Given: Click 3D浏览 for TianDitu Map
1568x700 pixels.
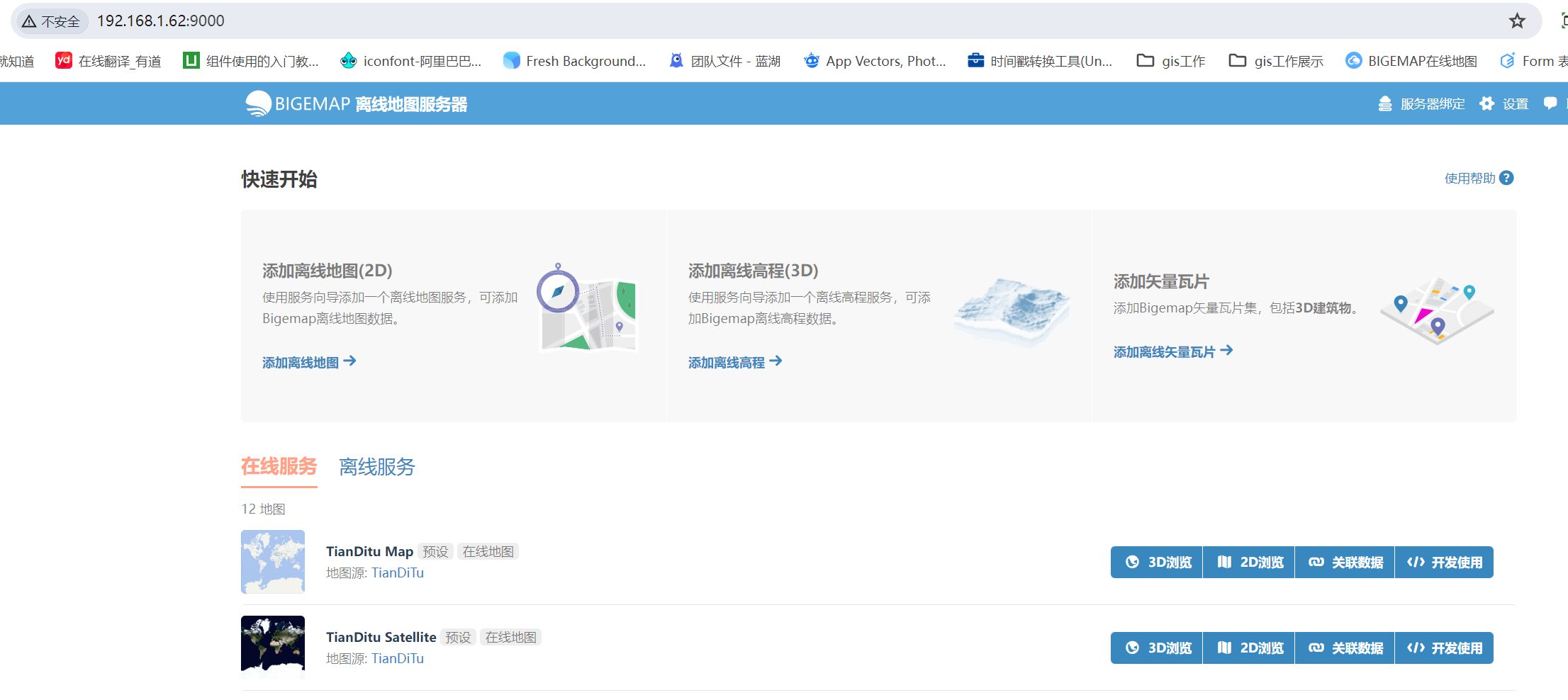Looking at the screenshot, I should (1157, 562).
